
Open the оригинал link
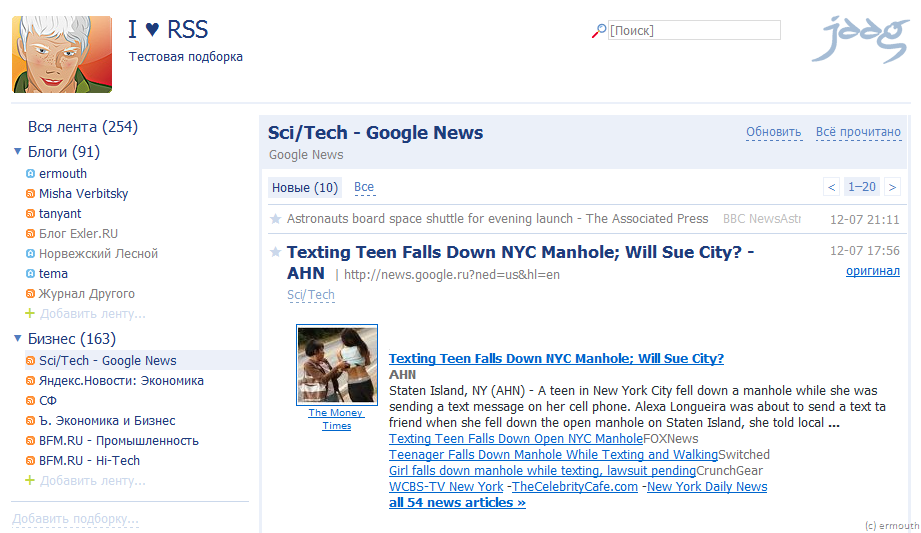point(873,271)
